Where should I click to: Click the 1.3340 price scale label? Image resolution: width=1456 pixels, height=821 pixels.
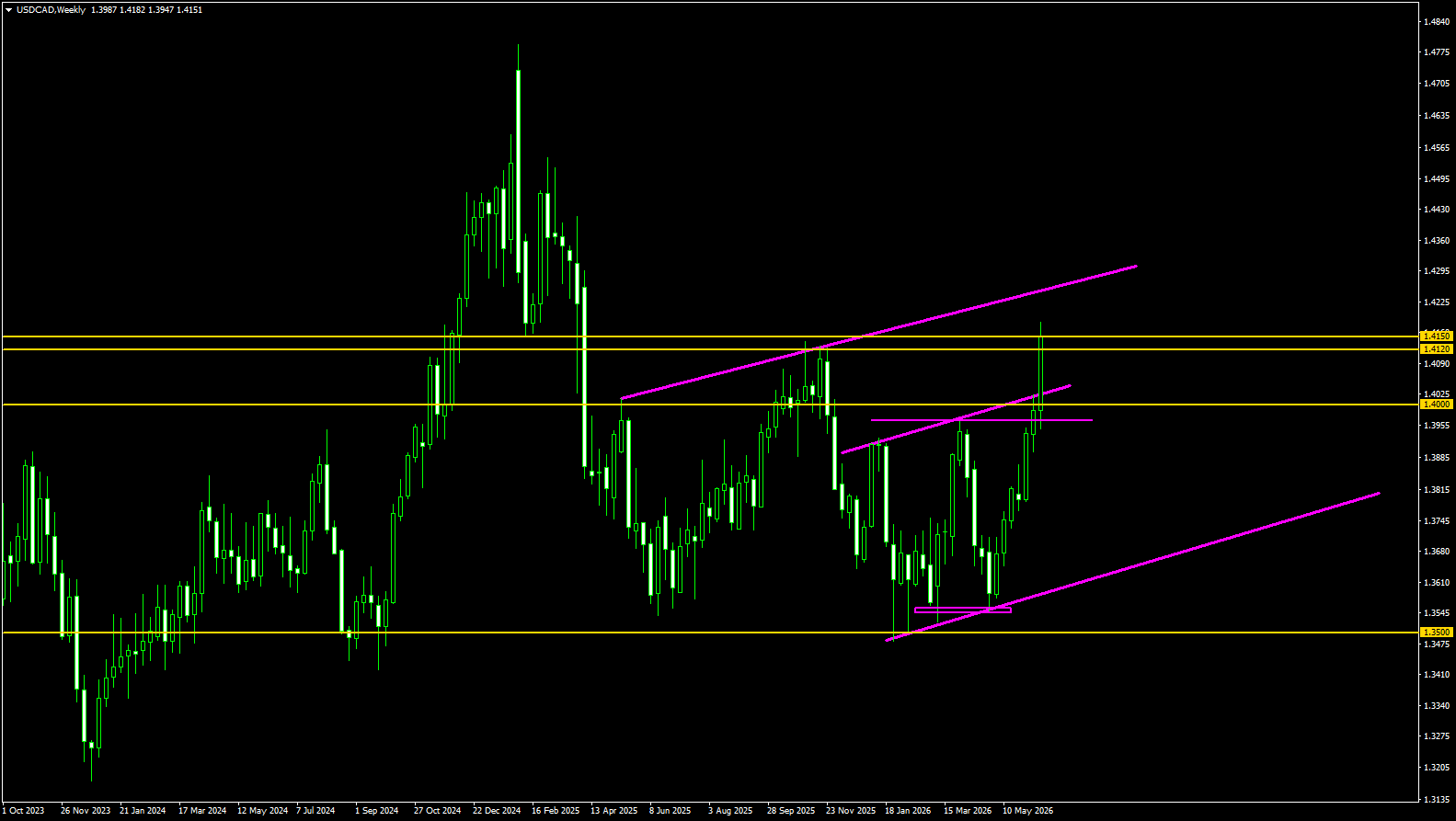click(1437, 706)
